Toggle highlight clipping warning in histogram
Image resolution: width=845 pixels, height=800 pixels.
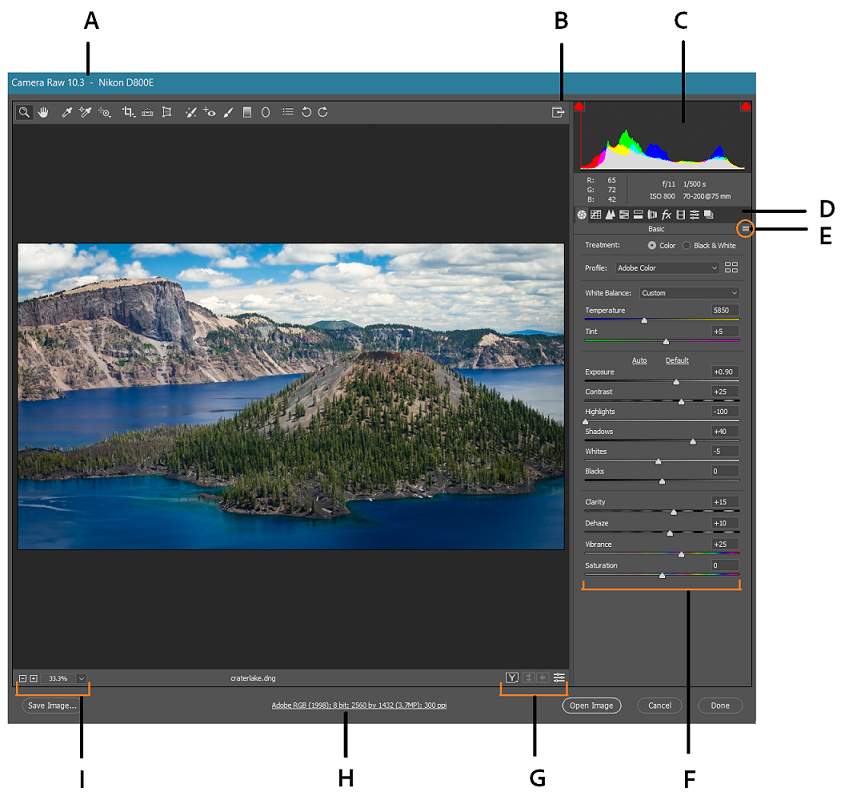click(746, 106)
